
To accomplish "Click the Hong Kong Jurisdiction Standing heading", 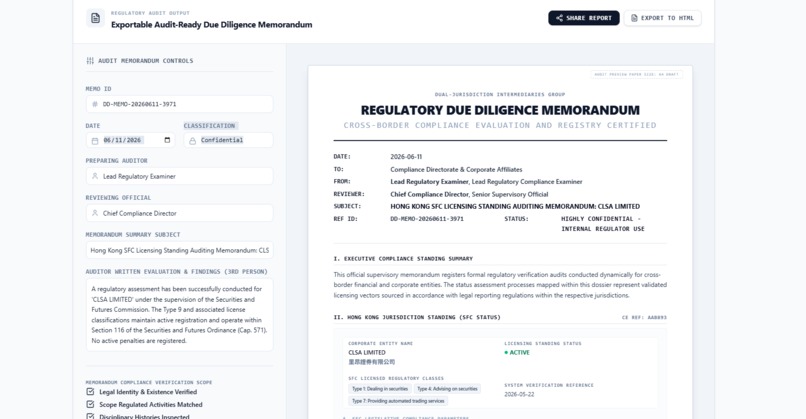I will pos(417,317).
